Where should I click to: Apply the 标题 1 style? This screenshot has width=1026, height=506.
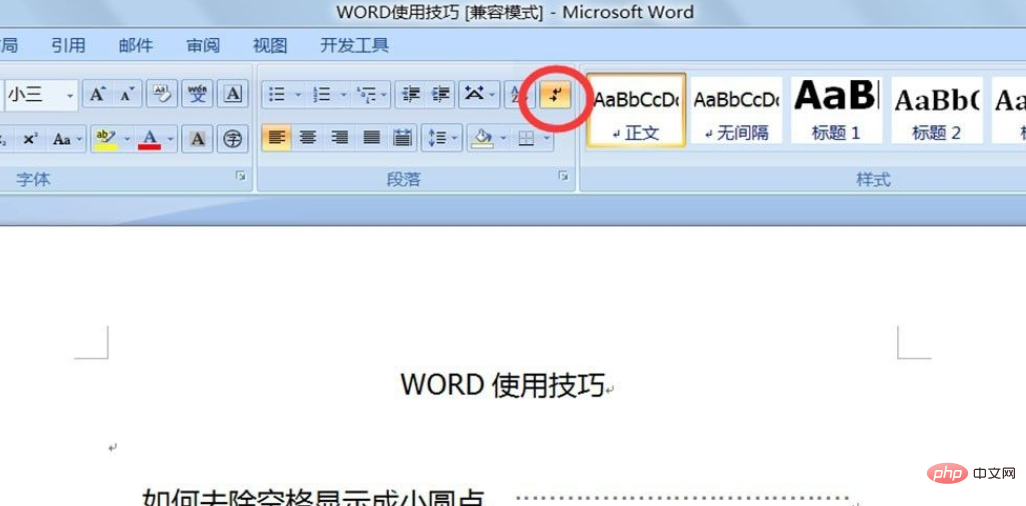tap(836, 110)
